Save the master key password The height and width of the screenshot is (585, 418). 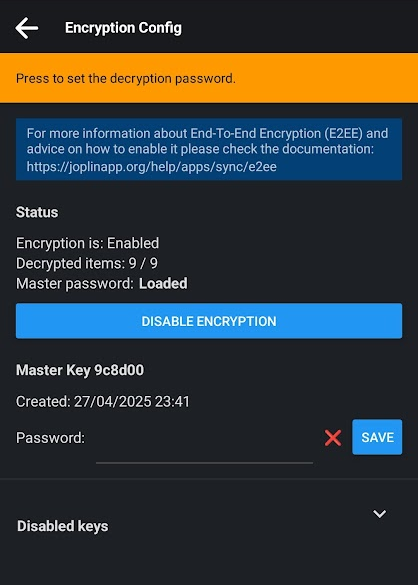(377, 437)
